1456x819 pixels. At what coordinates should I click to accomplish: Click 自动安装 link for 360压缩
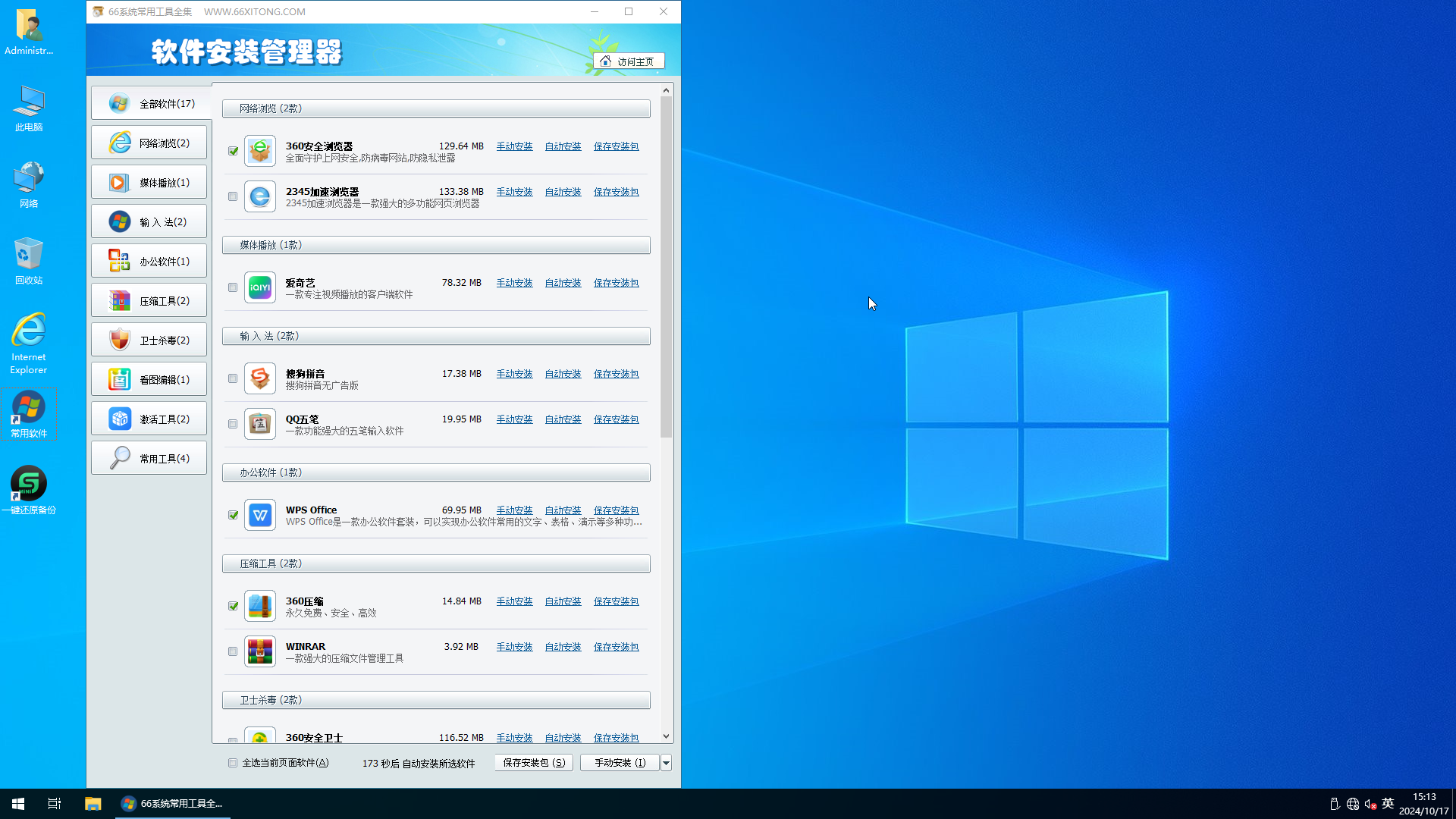click(x=563, y=601)
